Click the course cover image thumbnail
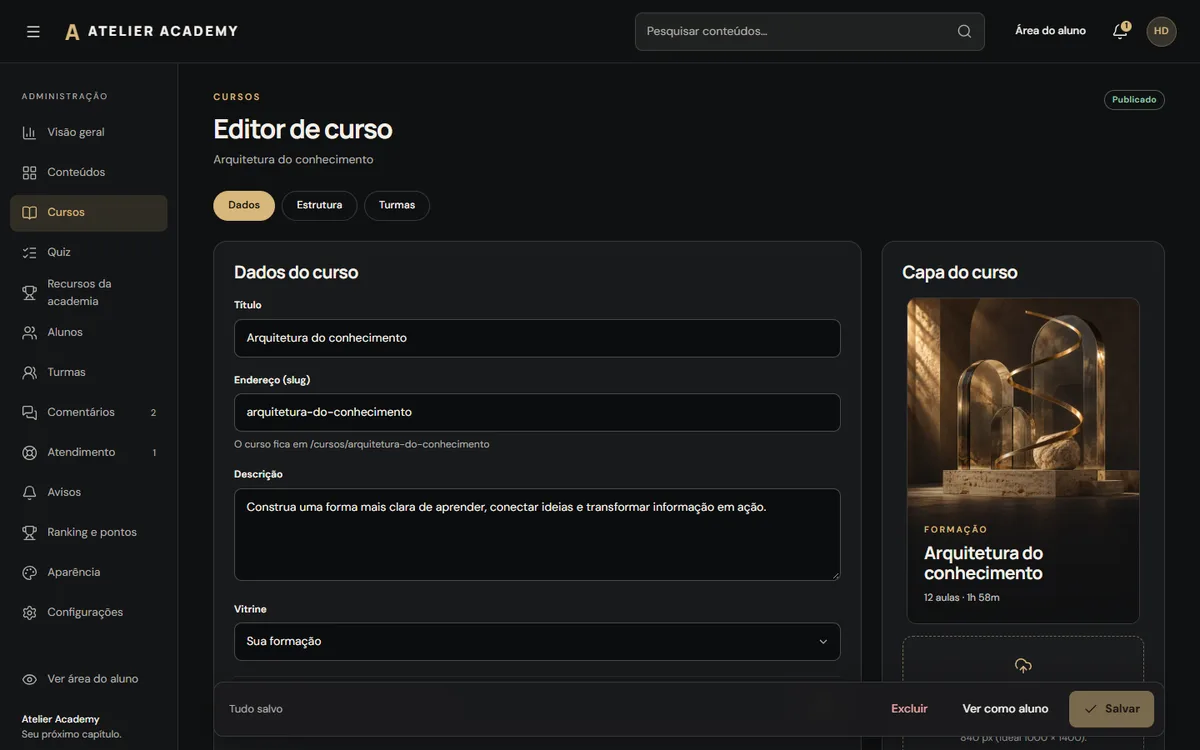This screenshot has height=750, width=1200. [1023, 461]
